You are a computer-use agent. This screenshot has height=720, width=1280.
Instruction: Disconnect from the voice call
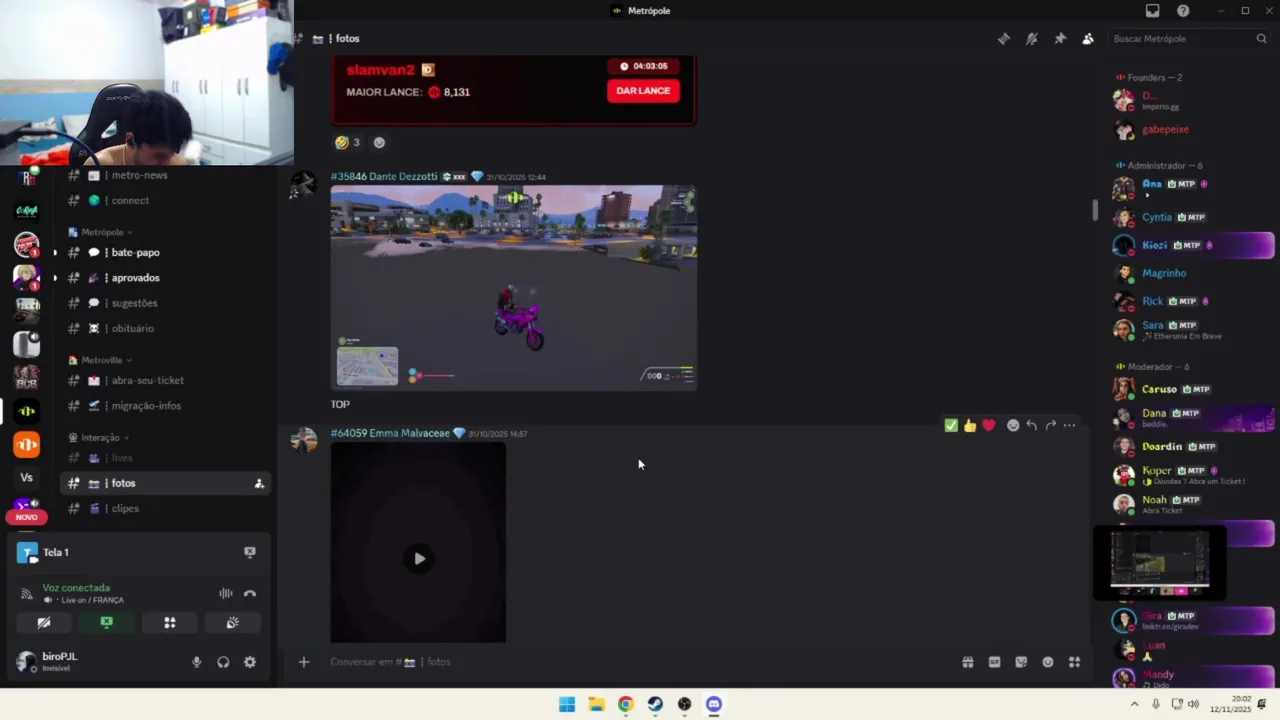click(250, 593)
